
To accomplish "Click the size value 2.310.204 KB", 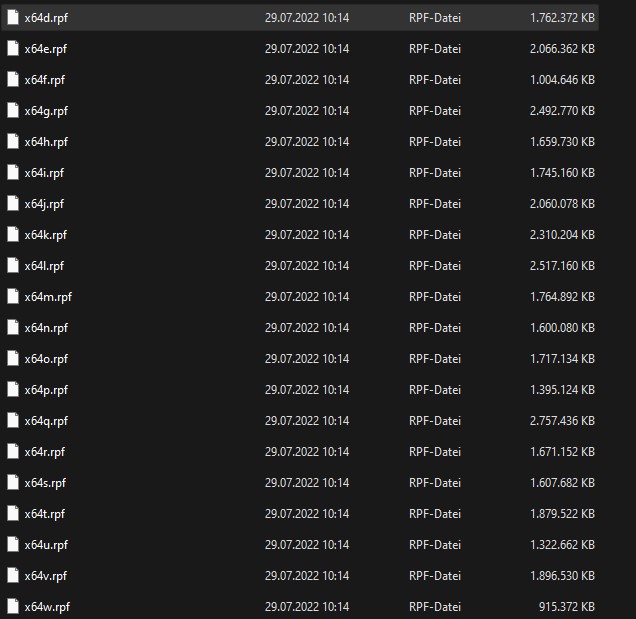I will click(562, 235).
